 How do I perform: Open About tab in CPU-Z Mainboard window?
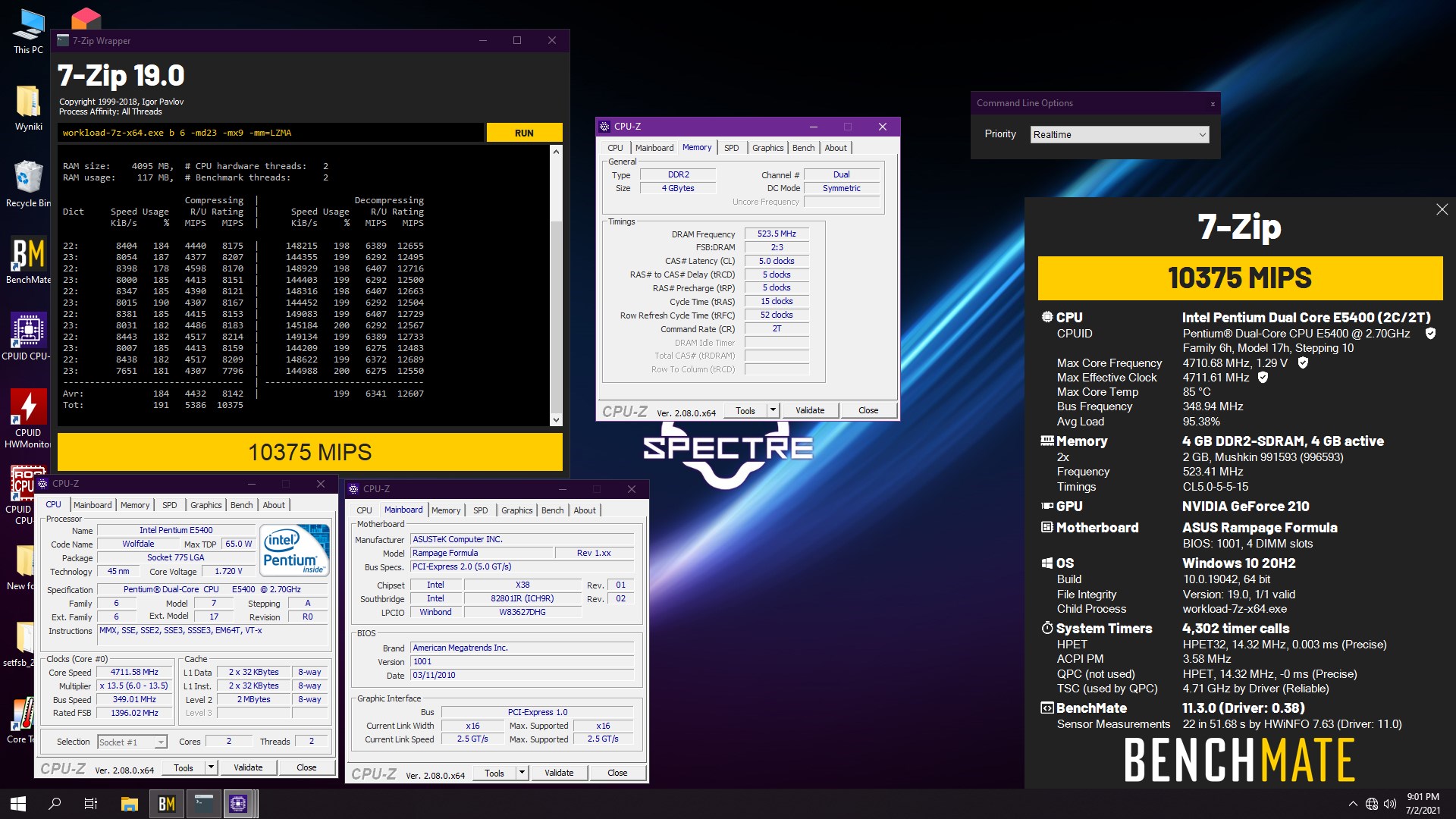[x=584, y=510]
